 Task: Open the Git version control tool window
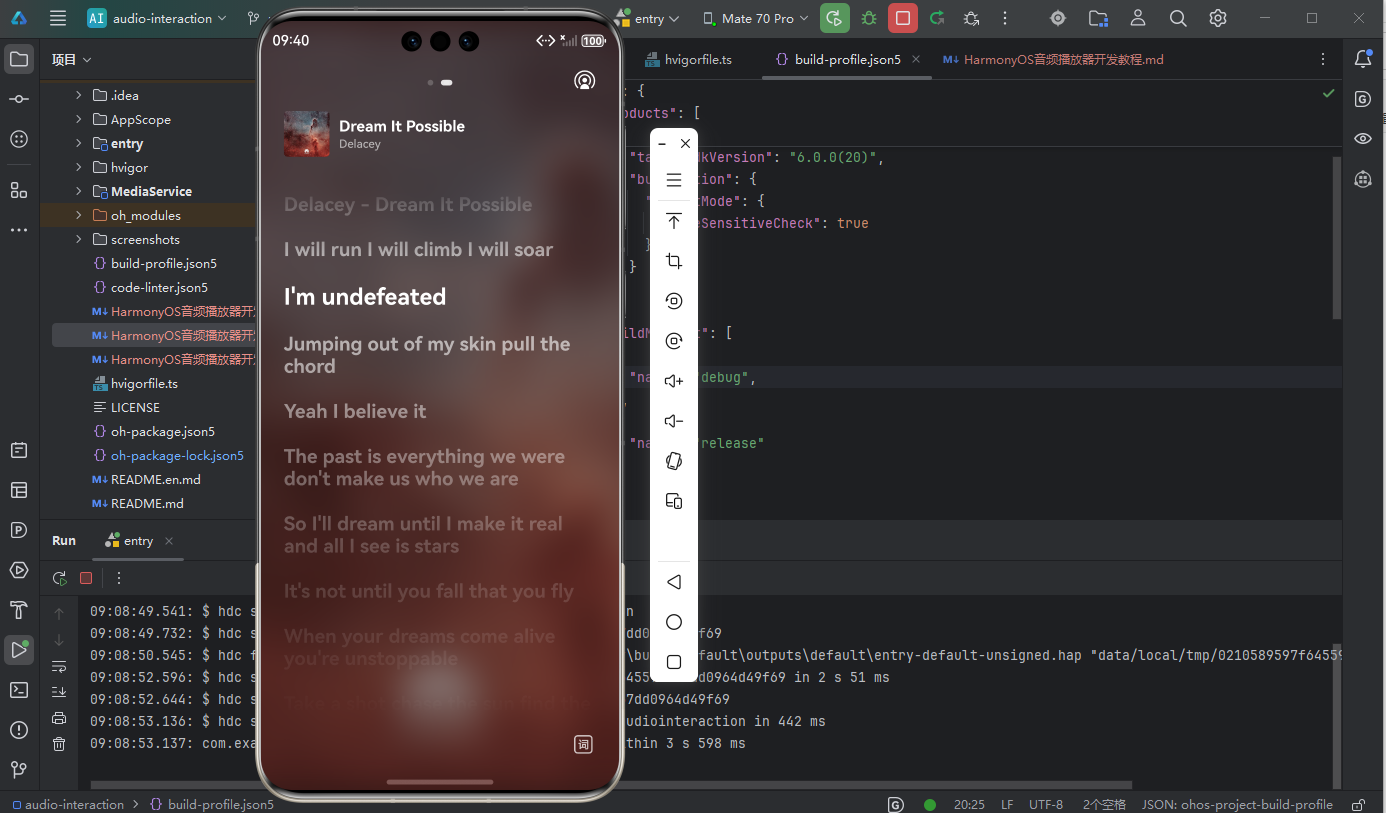click(x=19, y=770)
